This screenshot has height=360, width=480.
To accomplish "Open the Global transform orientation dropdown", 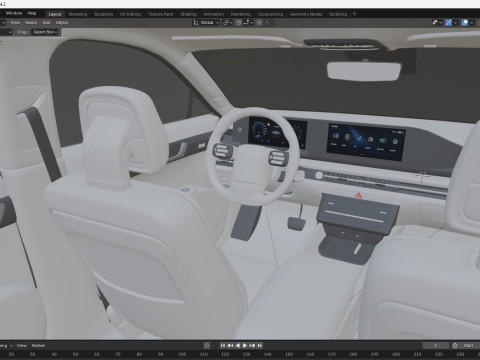I will 206,23.
